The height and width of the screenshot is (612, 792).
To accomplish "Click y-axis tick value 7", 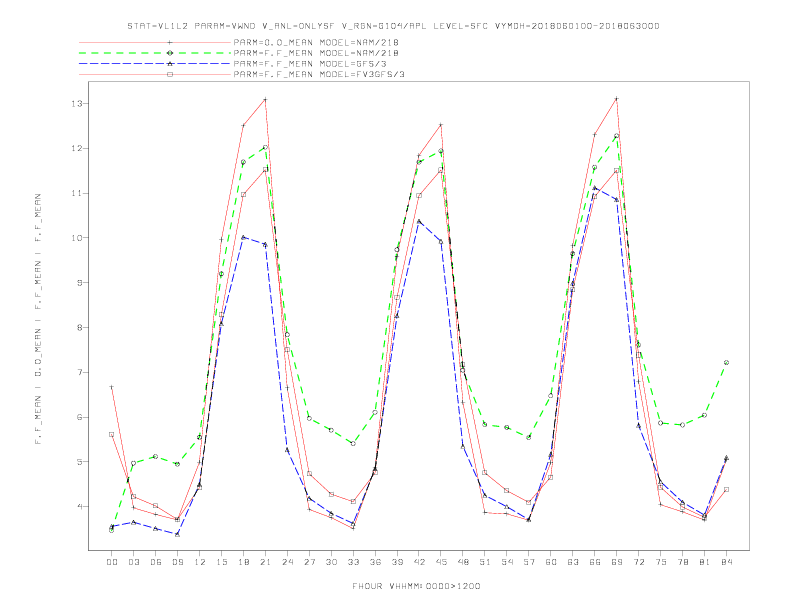I will point(79,372).
